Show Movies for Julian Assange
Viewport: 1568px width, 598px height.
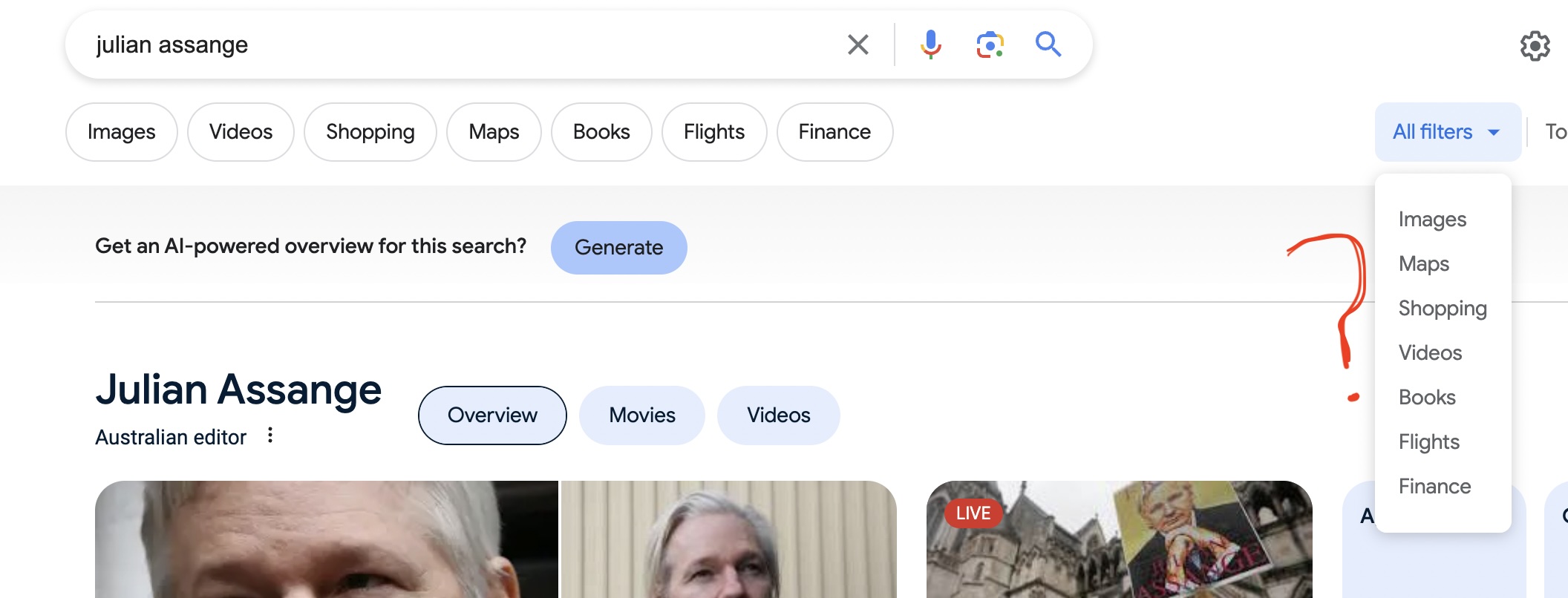(x=641, y=415)
